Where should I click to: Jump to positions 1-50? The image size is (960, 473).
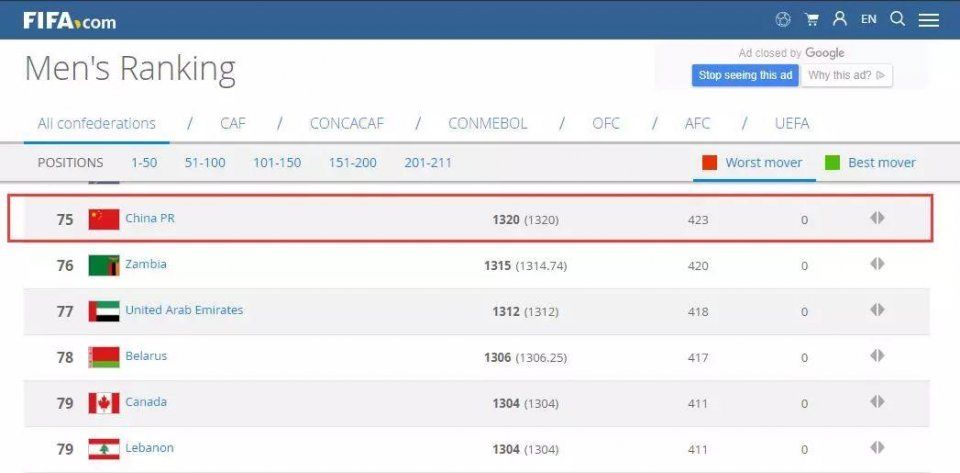144,163
